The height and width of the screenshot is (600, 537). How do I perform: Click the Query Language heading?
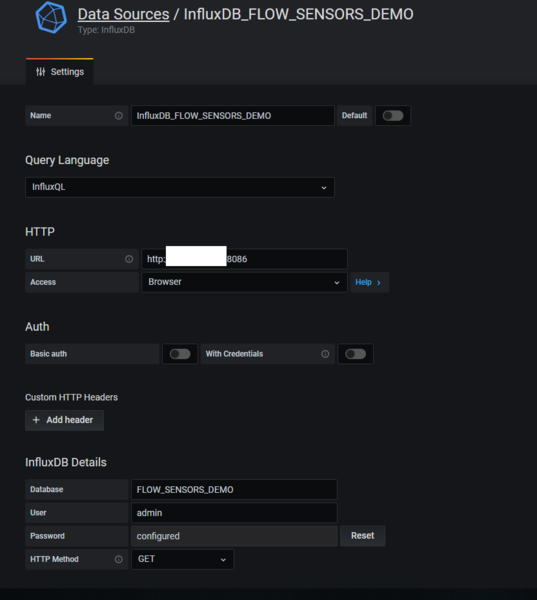67,160
